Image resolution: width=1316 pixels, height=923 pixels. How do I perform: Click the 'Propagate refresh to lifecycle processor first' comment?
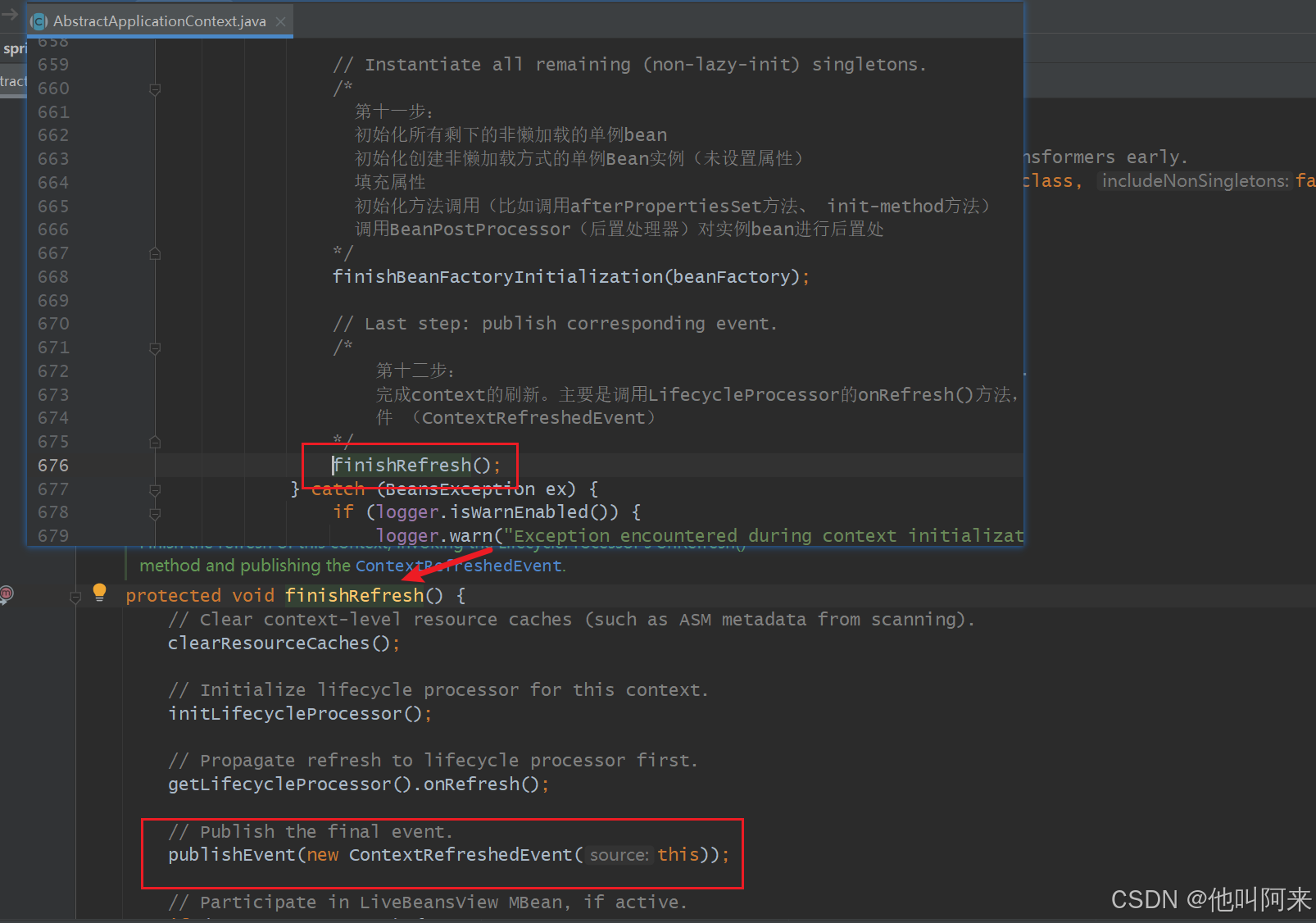[x=433, y=761]
